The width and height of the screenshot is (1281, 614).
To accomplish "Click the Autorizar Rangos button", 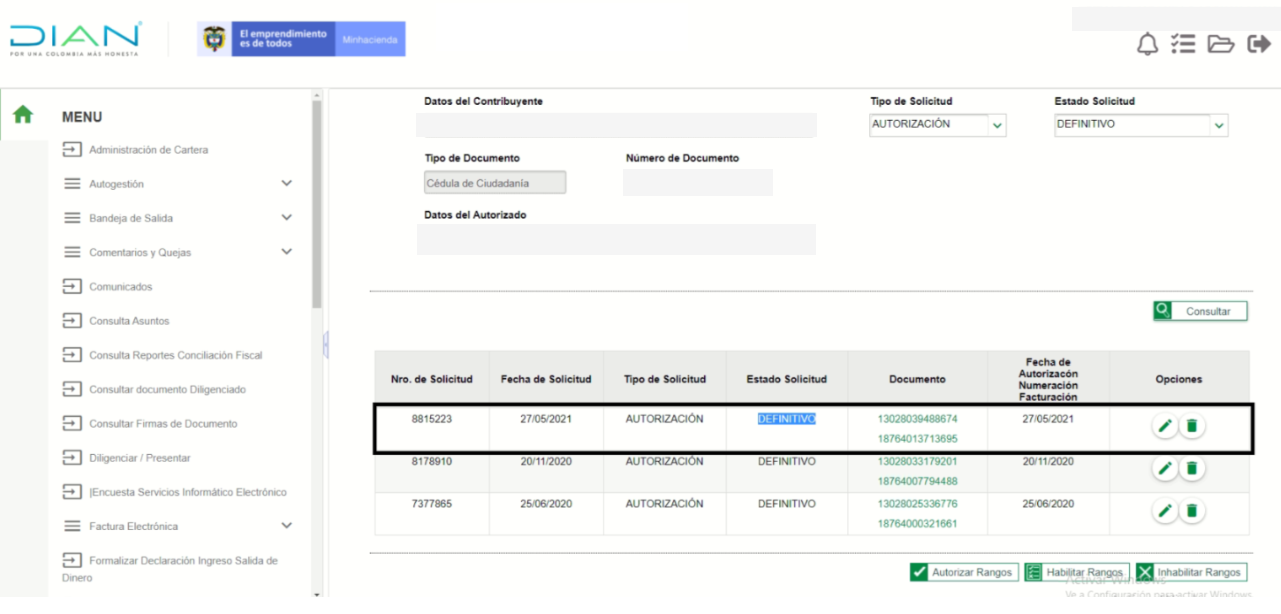I will [x=963, y=572].
